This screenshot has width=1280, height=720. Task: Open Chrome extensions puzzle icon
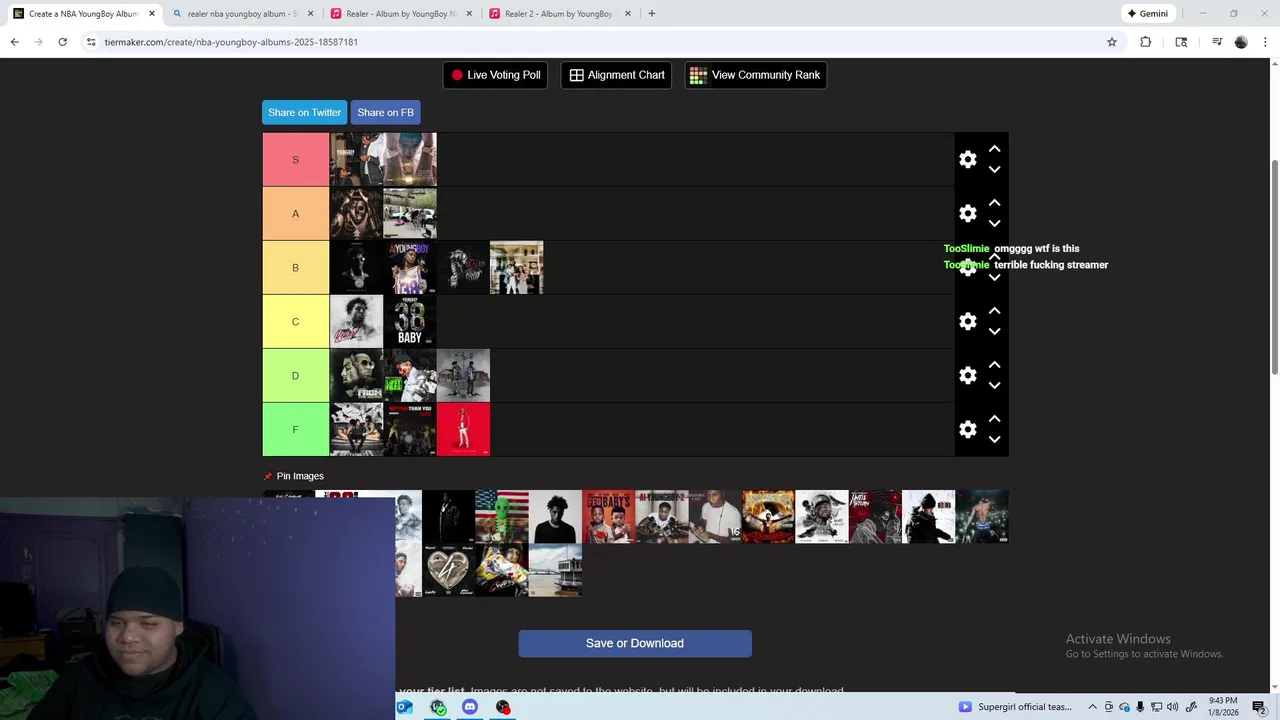(x=1146, y=42)
